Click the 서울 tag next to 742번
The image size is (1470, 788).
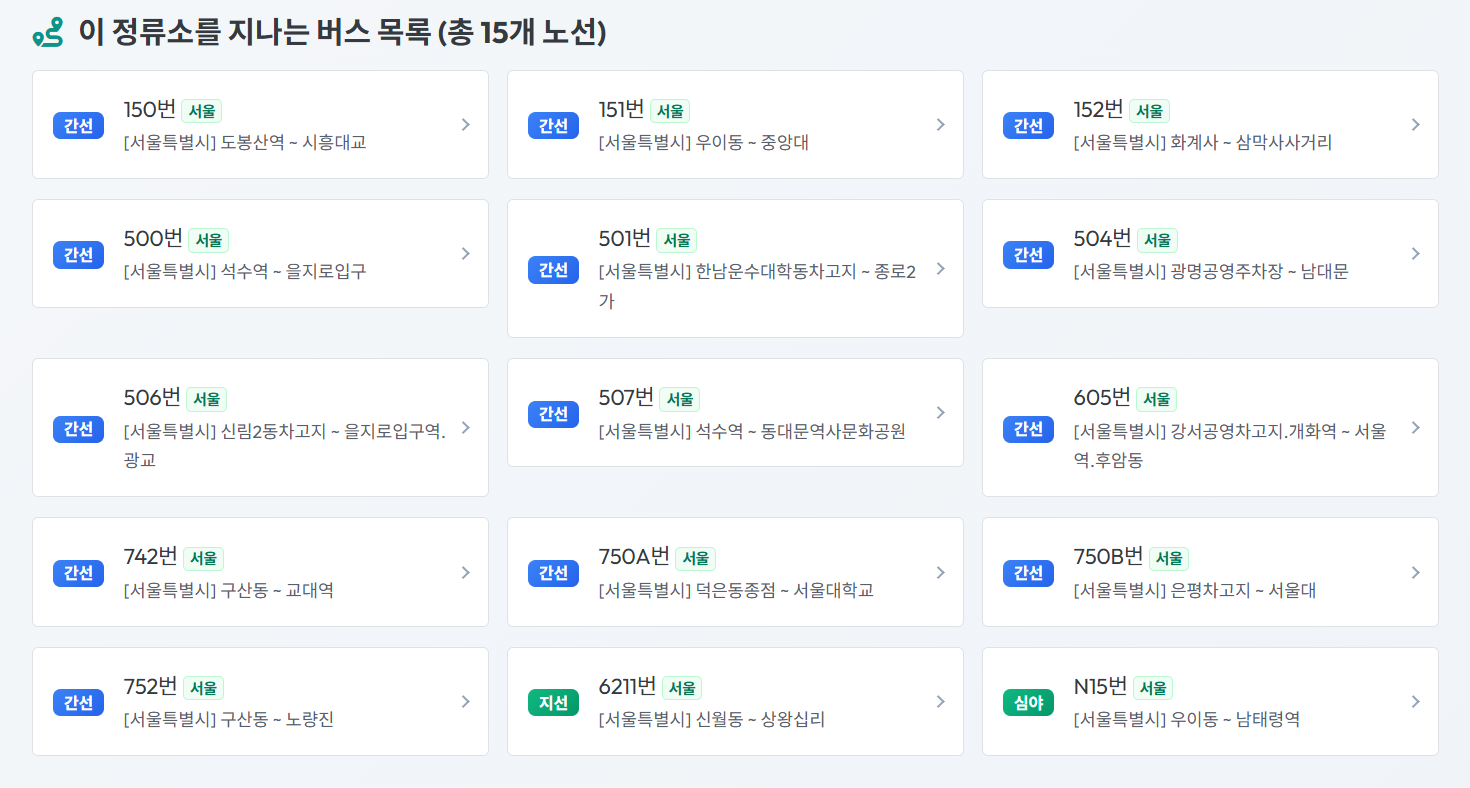point(204,558)
